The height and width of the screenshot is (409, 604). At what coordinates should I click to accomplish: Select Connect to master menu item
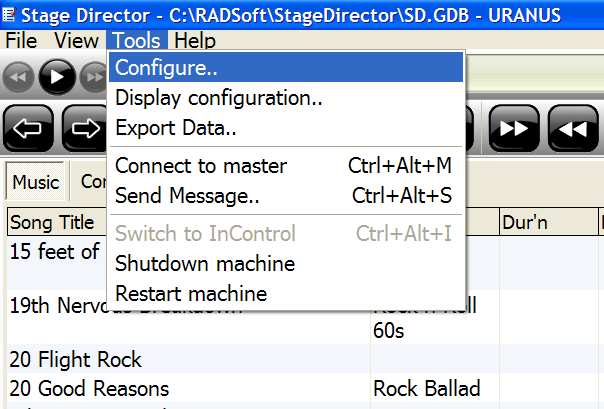click(286, 166)
